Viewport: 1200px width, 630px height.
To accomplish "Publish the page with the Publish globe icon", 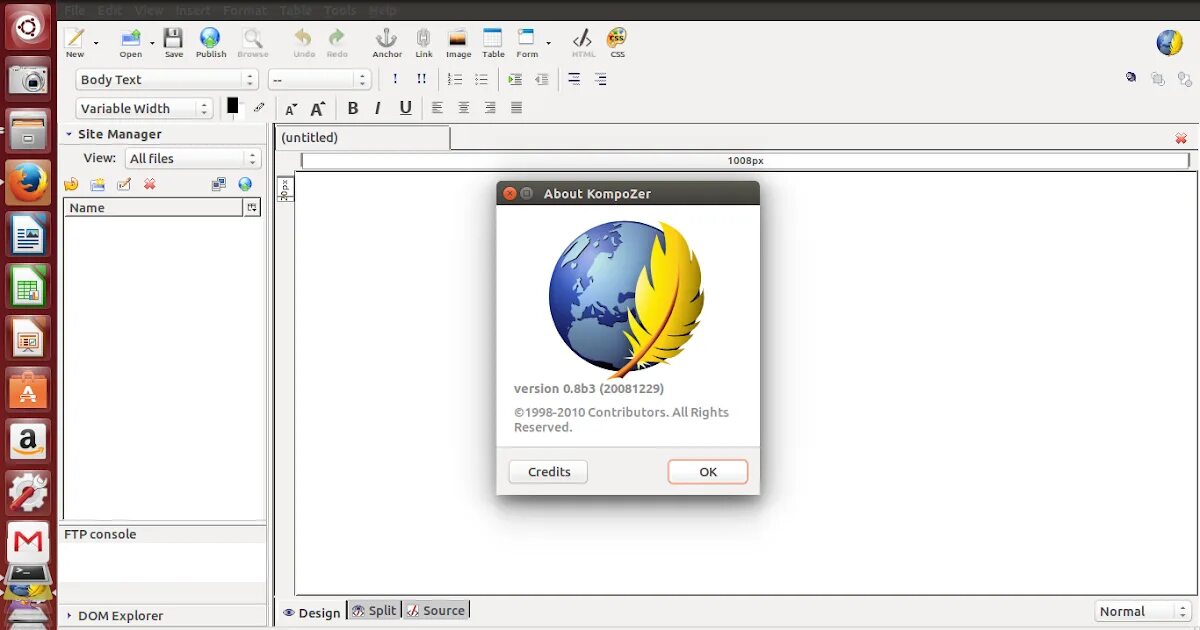I will click(x=210, y=41).
